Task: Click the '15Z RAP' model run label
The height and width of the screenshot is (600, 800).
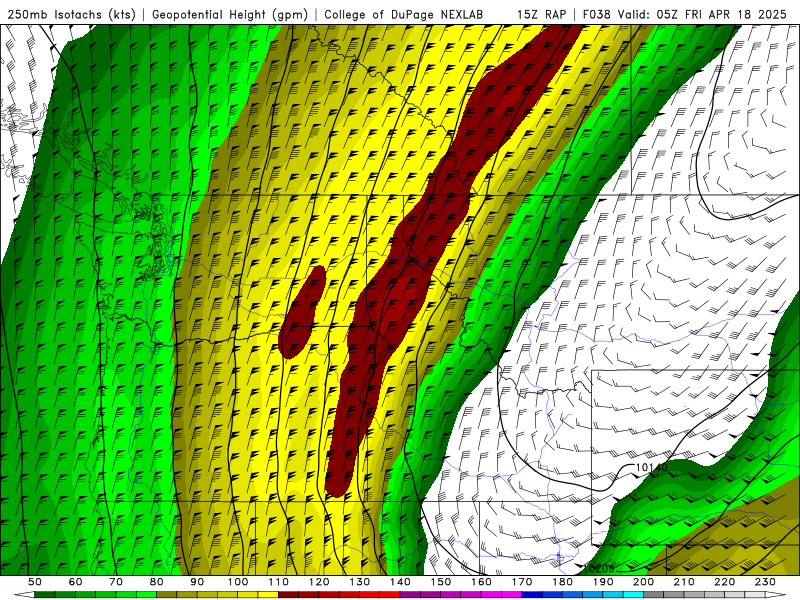Action: [x=541, y=14]
